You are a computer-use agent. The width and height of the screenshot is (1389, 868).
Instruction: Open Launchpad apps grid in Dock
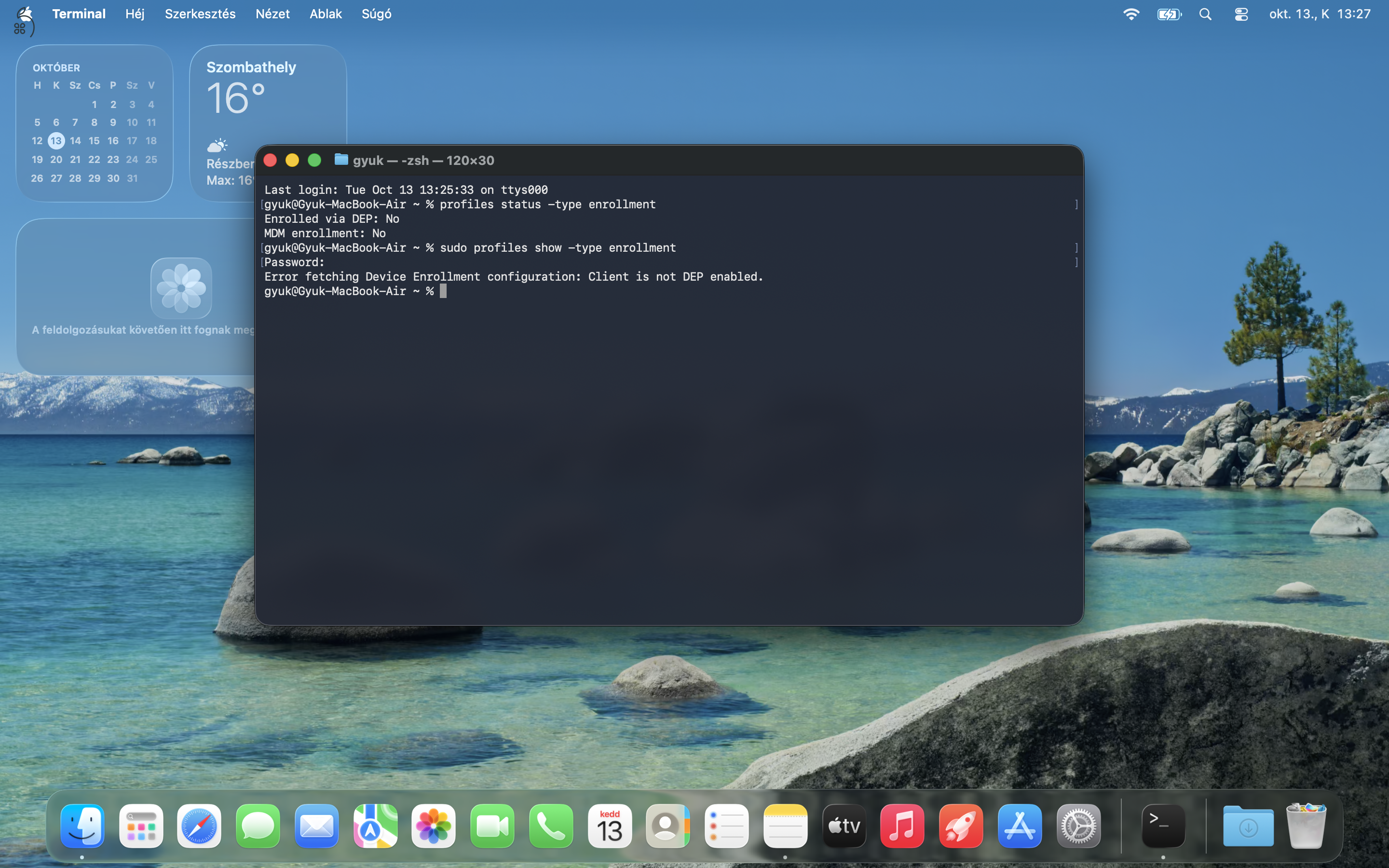(x=141, y=826)
